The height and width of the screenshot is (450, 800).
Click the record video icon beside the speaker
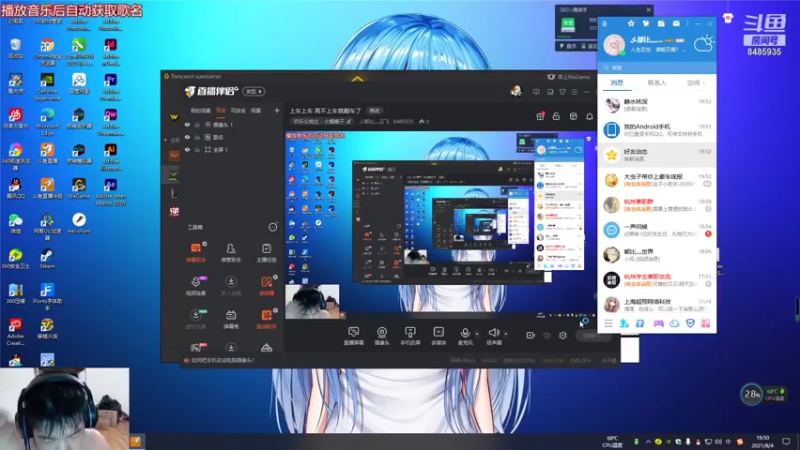click(x=531, y=335)
